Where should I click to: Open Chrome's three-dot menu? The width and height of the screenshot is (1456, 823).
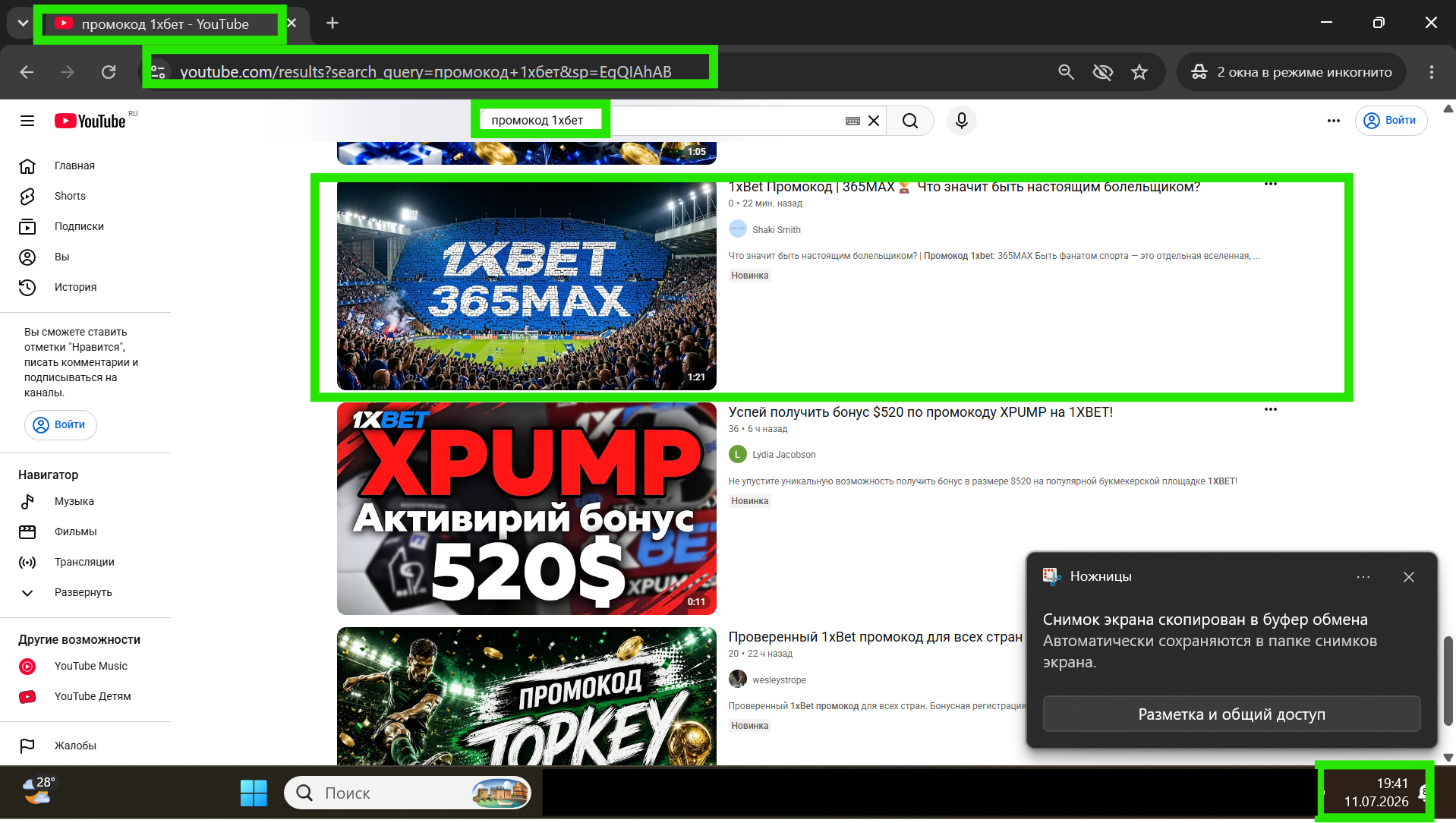pos(1432,72)
